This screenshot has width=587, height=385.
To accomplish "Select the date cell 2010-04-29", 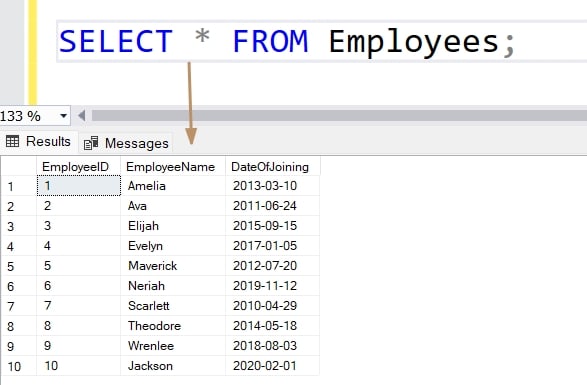I will coord(273,306).
